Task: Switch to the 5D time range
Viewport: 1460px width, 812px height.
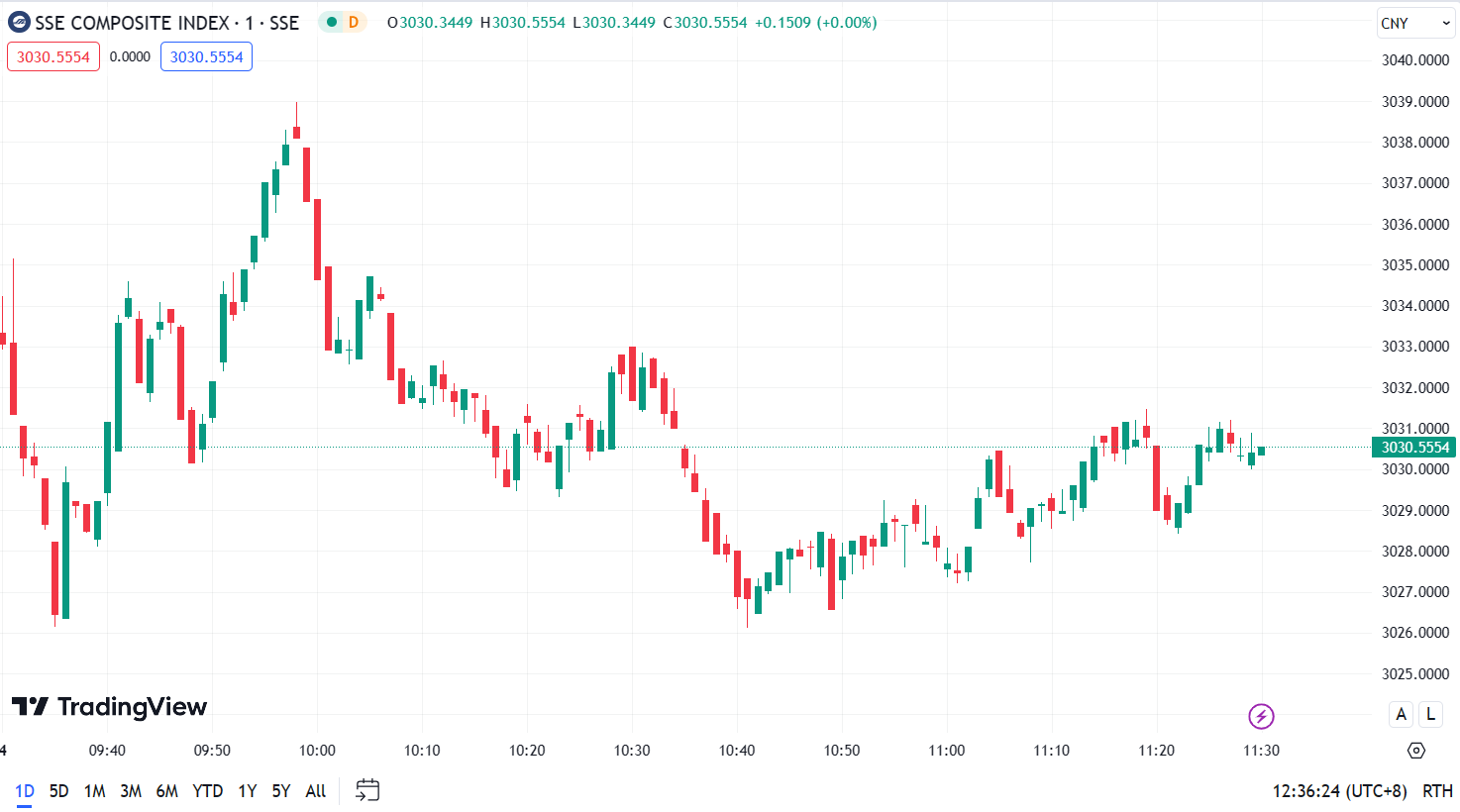Action: click(x=58, y=791)
